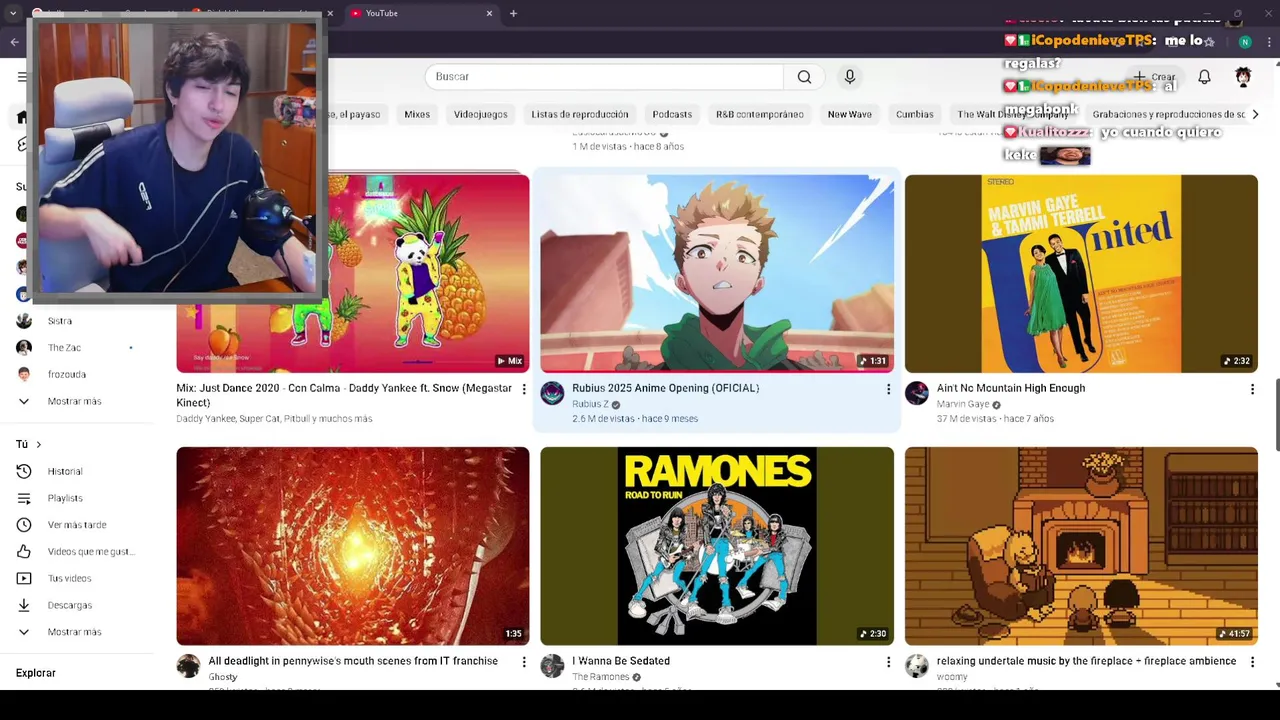Image resolution: width=1280 pixels, height=720 pixels.
Task: Click the woomy channel avatar
Action: [917, 666]
